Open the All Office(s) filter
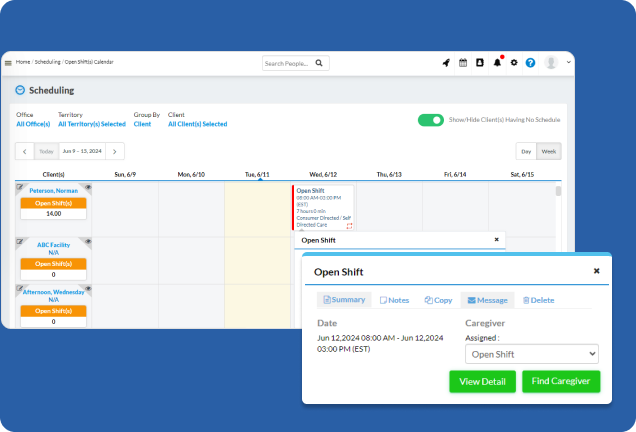This screenshot has width=636, height=432. pyautogui.click(x=31, y=124)
